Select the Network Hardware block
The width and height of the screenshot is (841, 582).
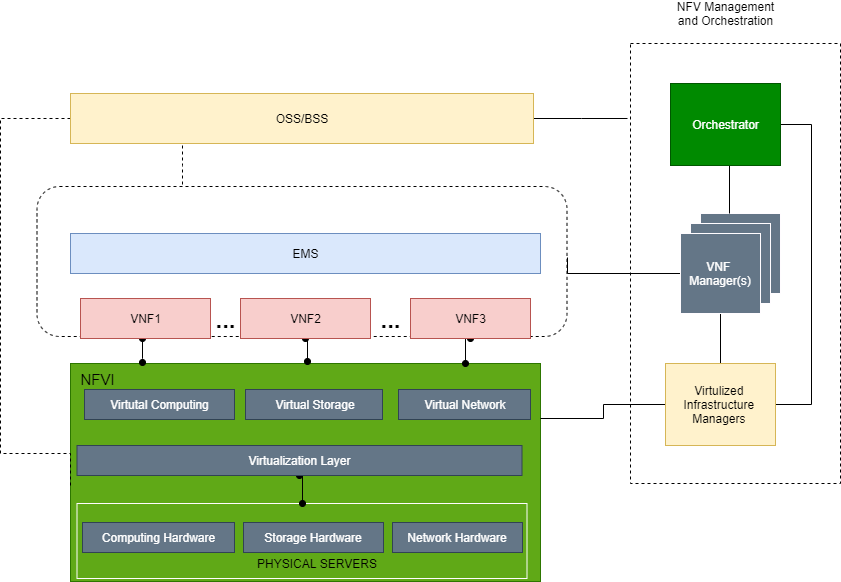point(458,537)
